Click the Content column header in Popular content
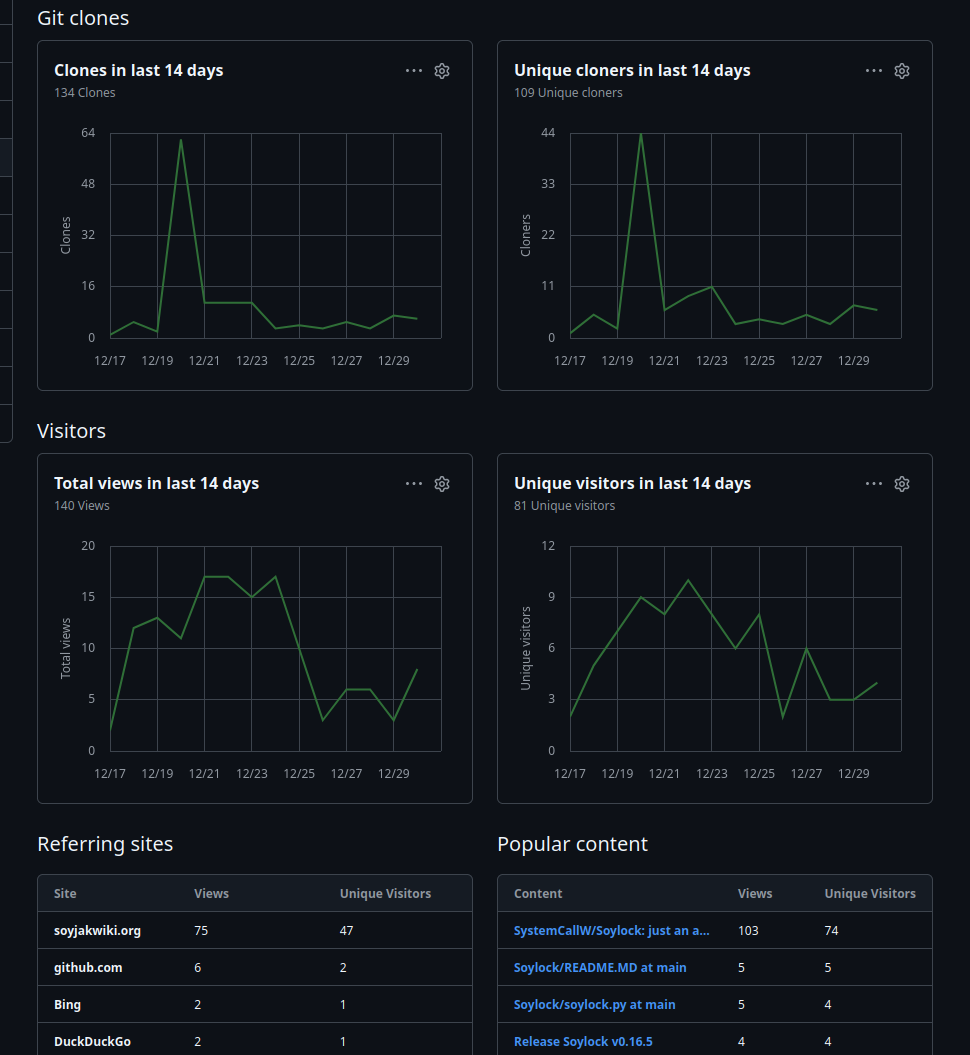The image size is (970, 1055). [538, 893]
